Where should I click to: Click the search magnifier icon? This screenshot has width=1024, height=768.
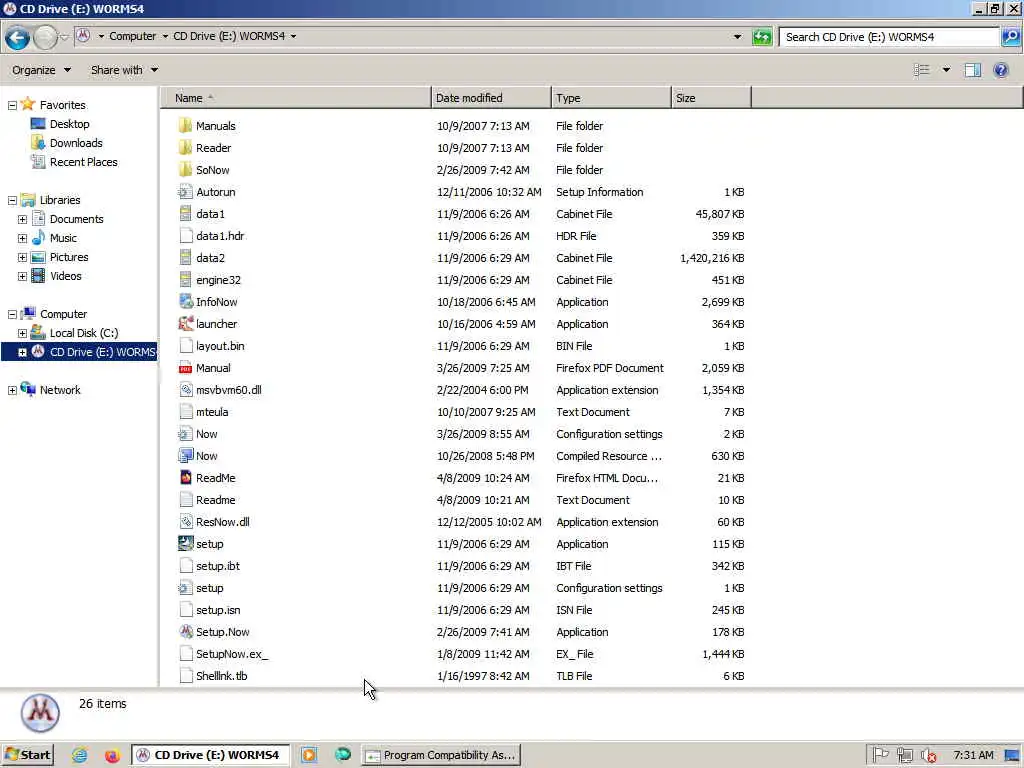point(1011,37)
